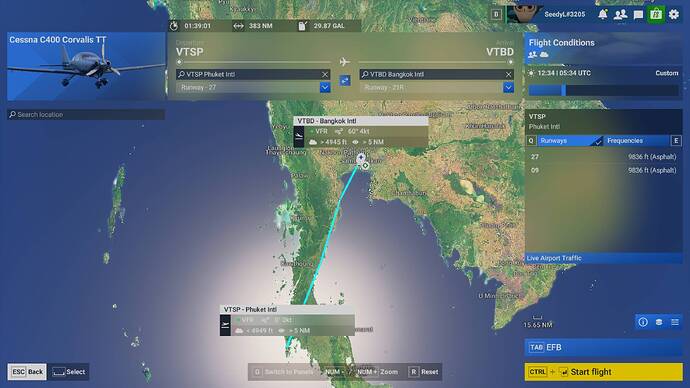The width and height of the screenshot is (690, 388).
Task: Click the 383 NM distance value
Action: (x=261, y=26)
